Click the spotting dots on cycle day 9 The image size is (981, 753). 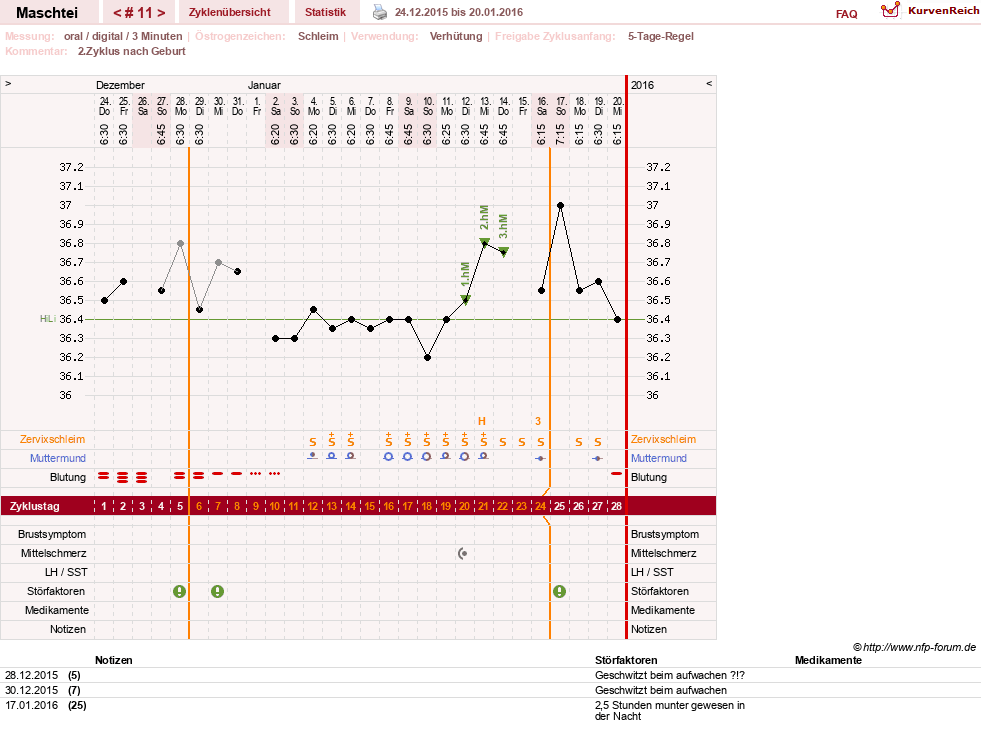tap(255, 473)
